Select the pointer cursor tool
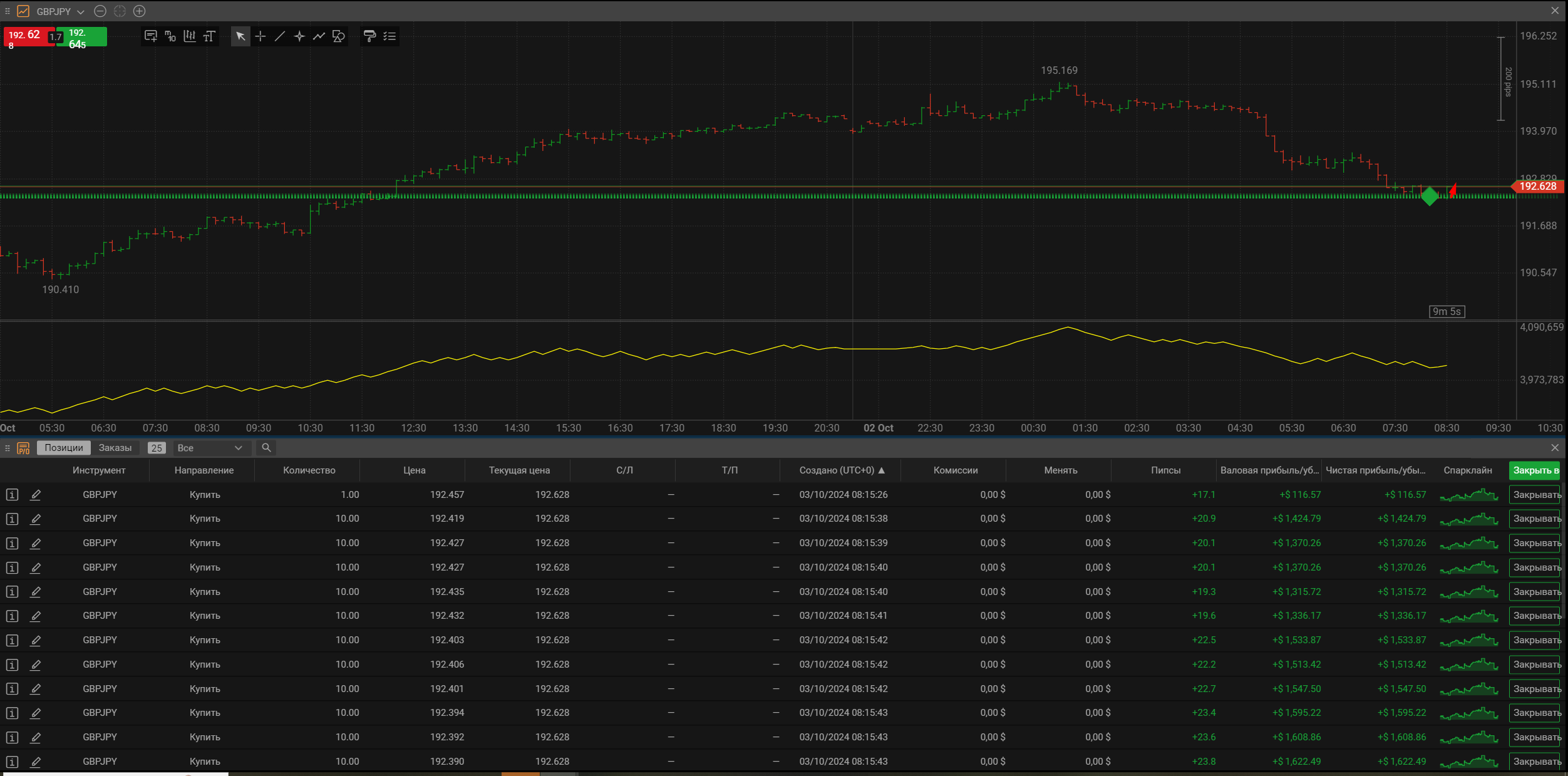Screen dimensions: 1568x776 point(240,36)
